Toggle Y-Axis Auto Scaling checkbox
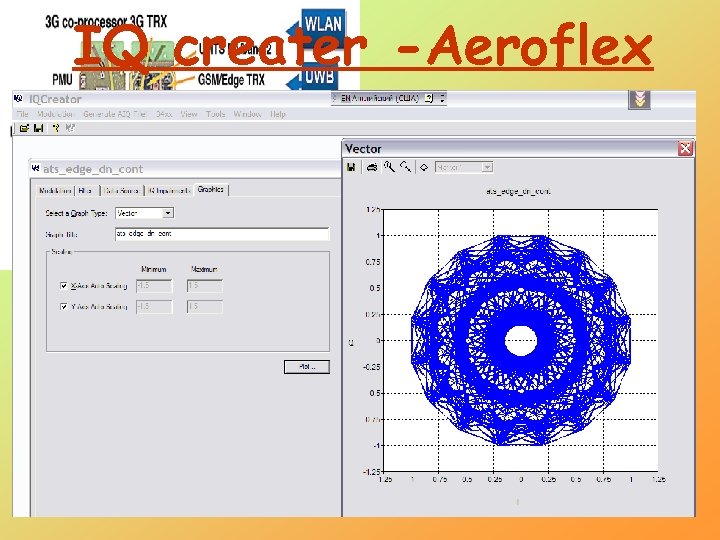Viewport: 720px width, 540px height. [64, 306]
